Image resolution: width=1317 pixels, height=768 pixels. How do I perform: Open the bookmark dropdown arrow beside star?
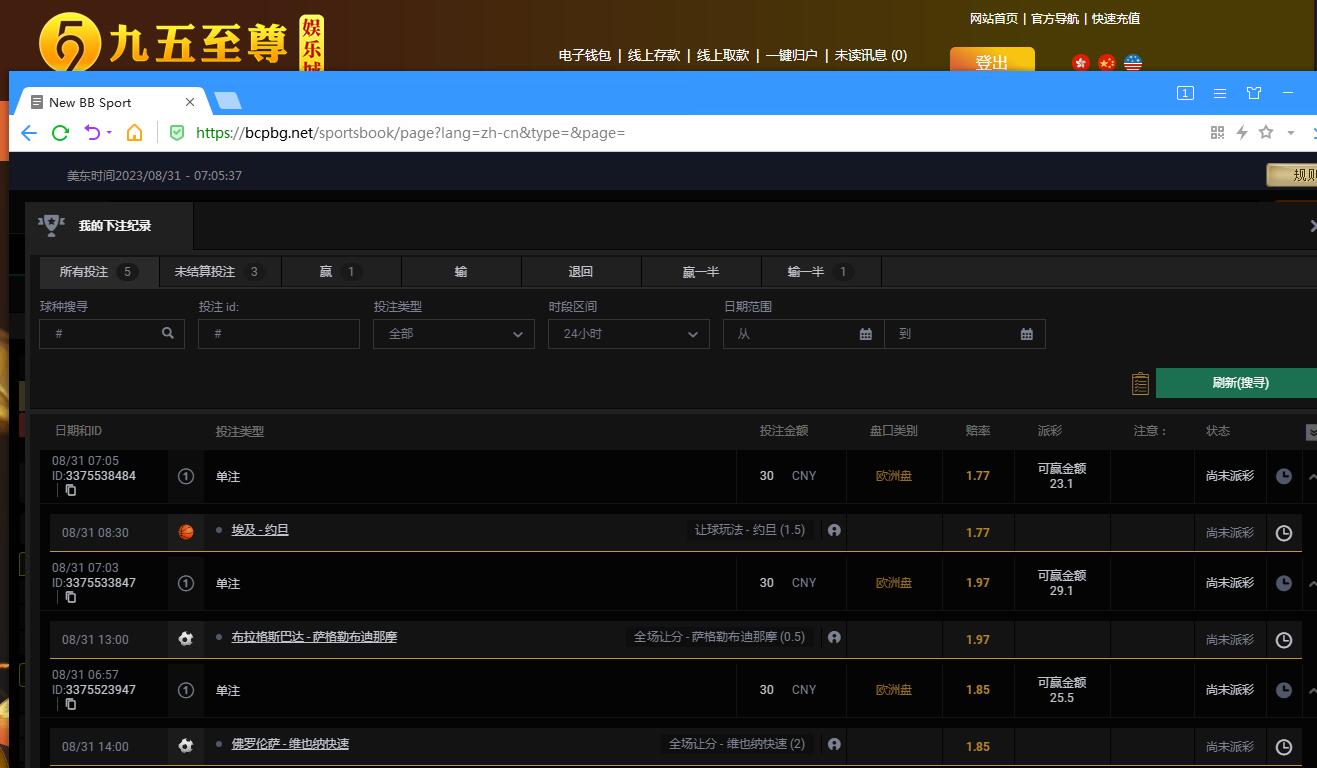click(x=1291, y=133)
